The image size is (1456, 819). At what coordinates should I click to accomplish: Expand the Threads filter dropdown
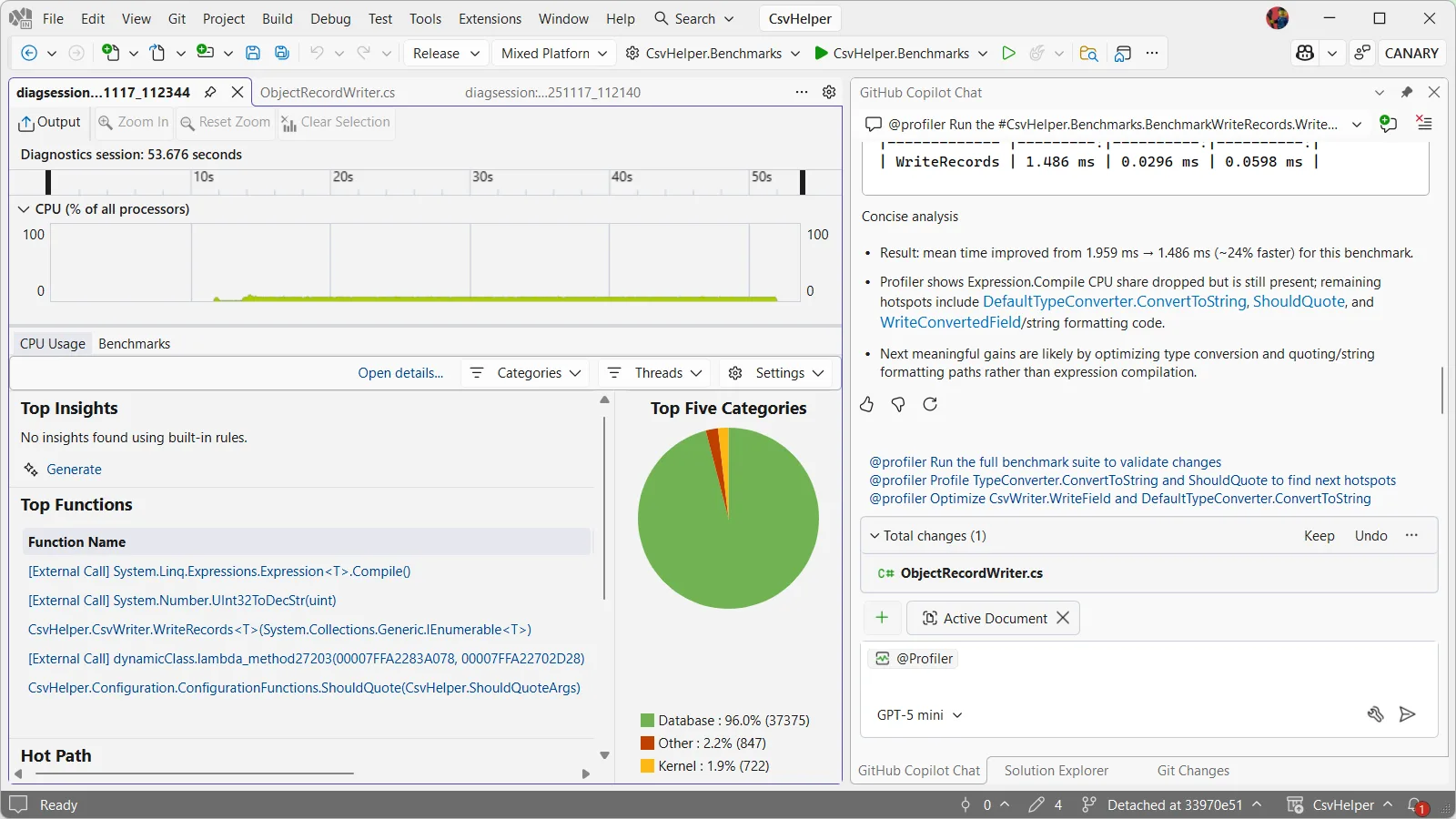click(x=668, y=373)
